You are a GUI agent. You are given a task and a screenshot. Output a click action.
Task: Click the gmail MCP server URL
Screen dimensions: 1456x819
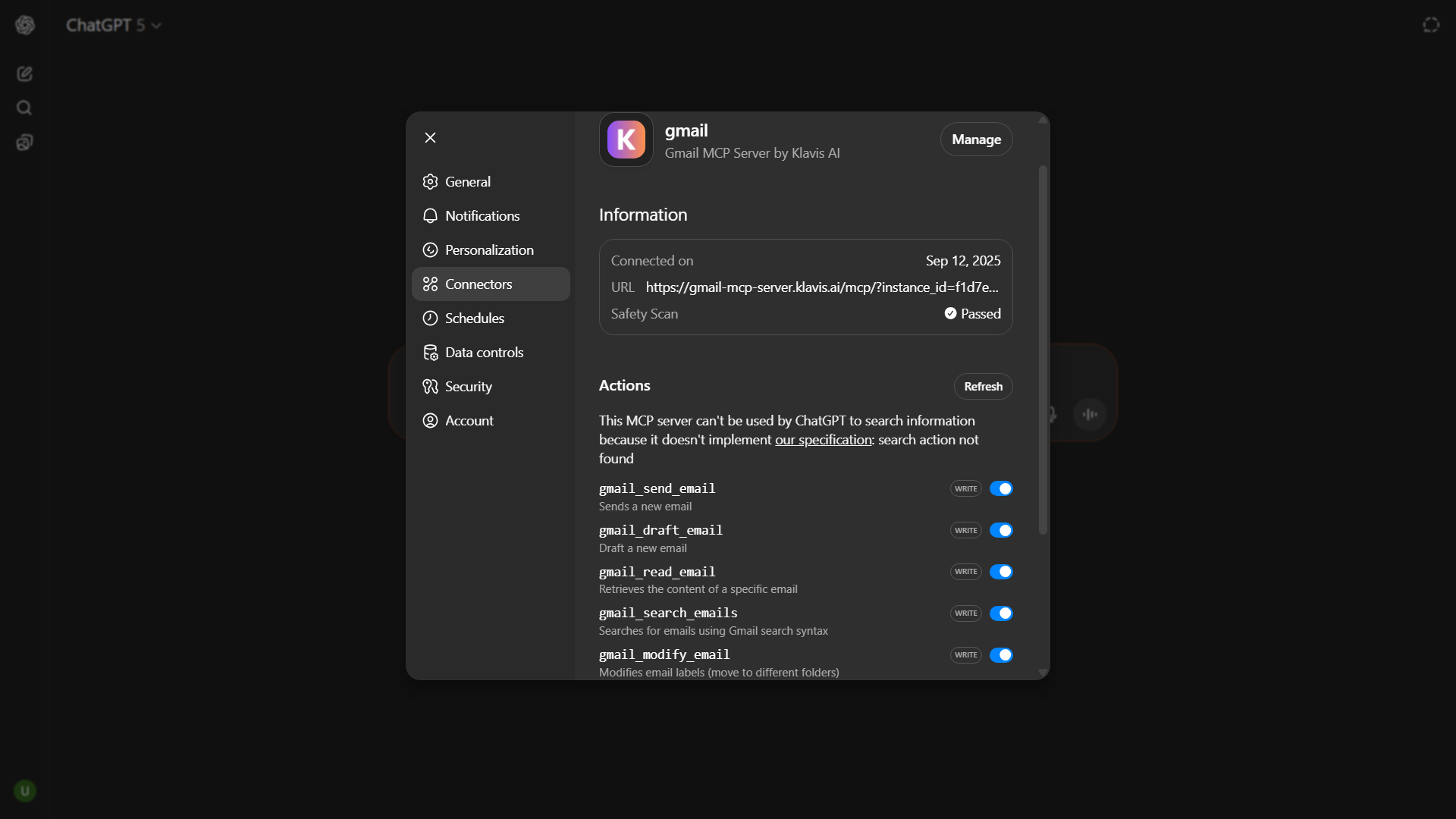822,287
